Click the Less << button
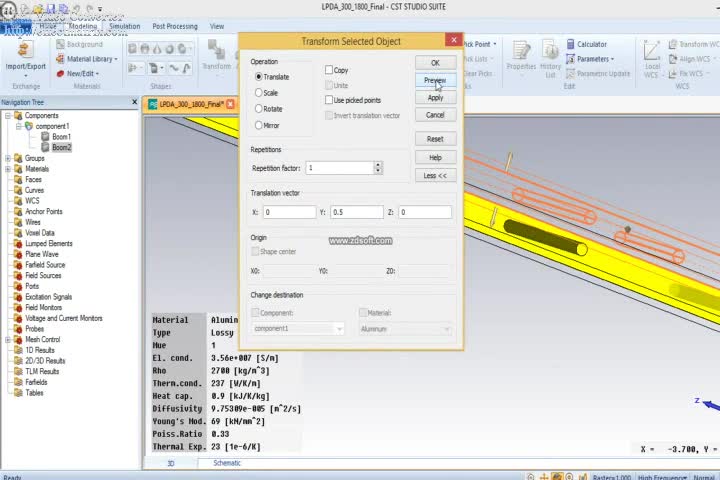 435,175
